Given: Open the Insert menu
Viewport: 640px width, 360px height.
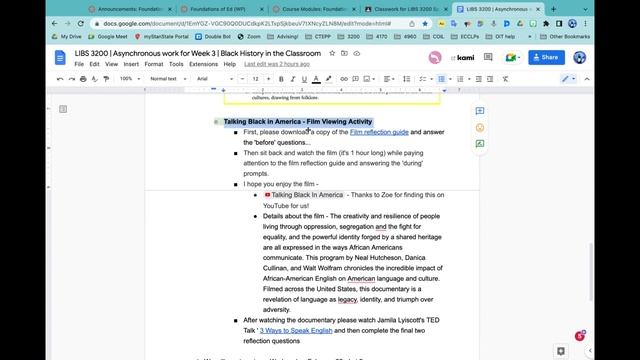Looking at the screenshot, I should [x=131, y=64].
